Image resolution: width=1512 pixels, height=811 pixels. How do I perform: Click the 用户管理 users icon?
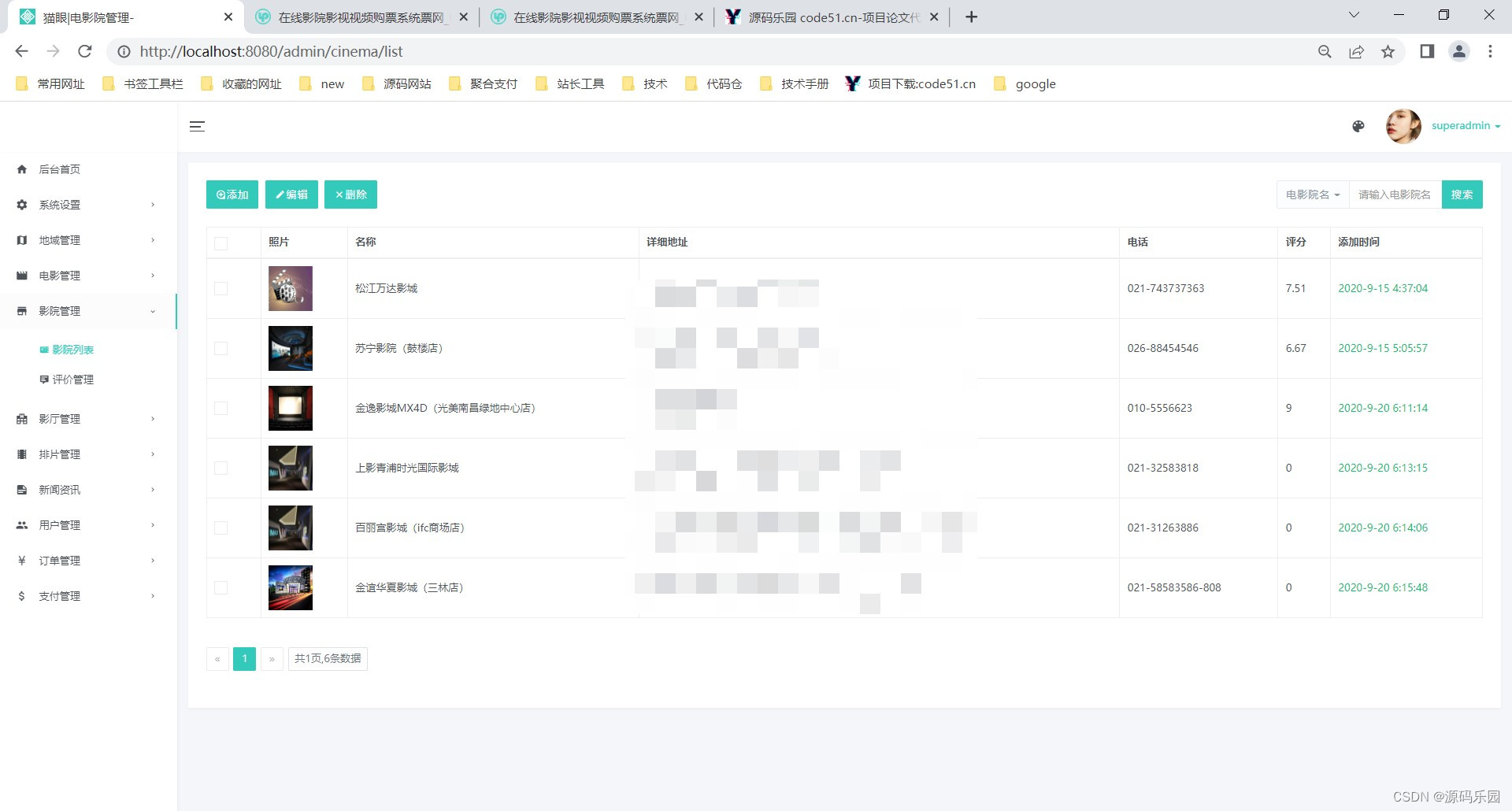tap(21, 524)
